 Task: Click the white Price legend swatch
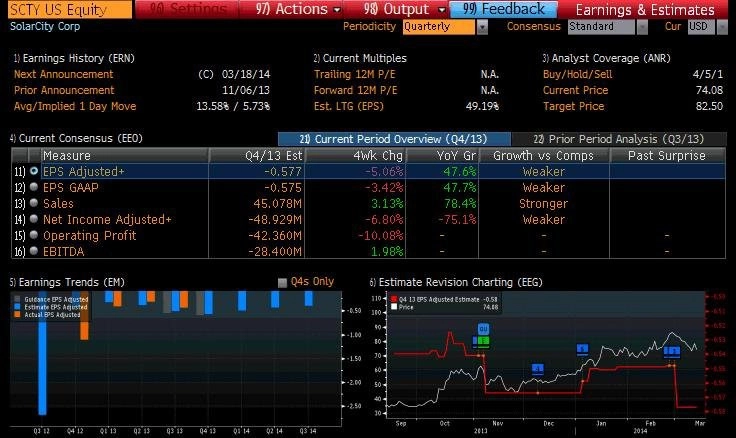[394, 307]
